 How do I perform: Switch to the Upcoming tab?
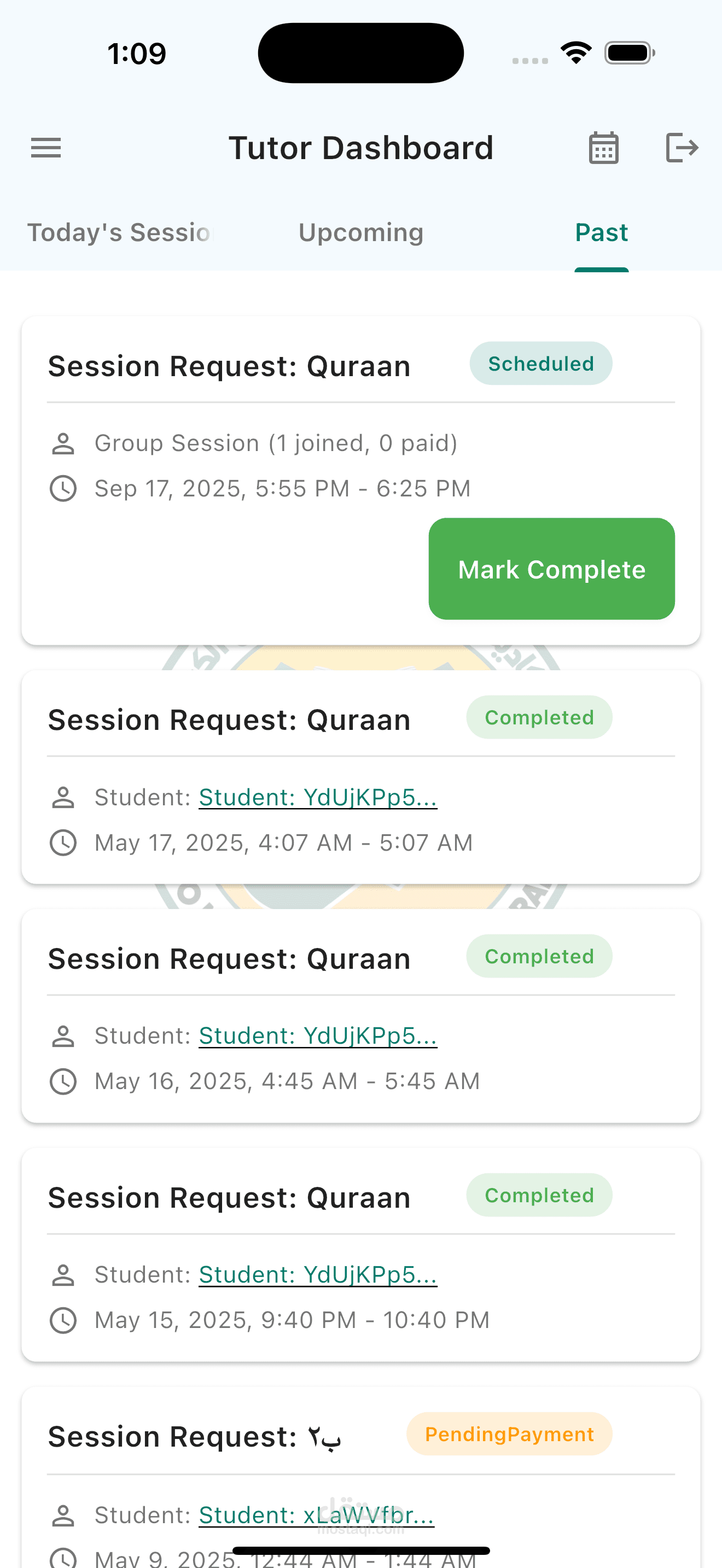tap(361, 233)
